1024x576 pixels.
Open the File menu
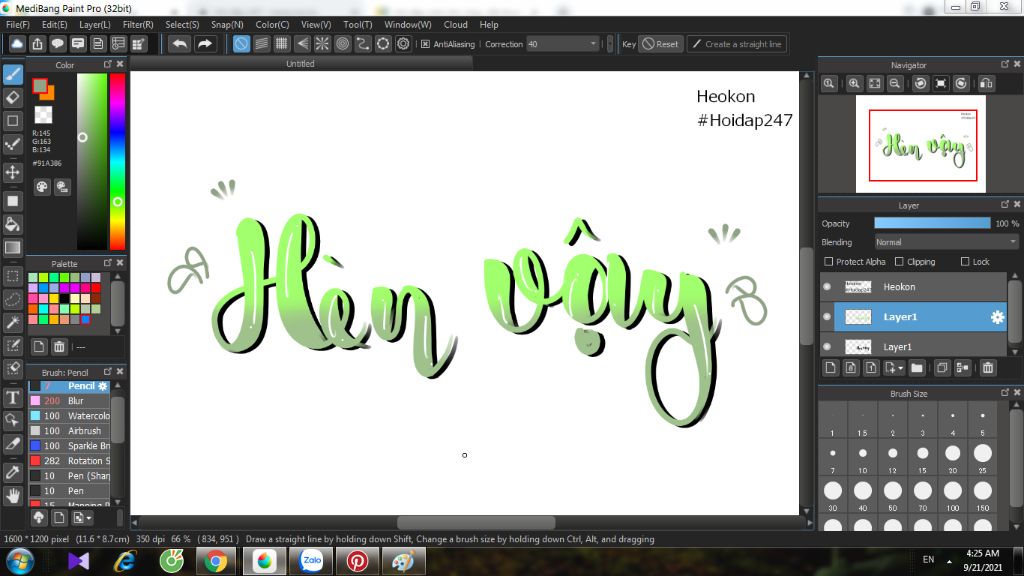(18, 24)
